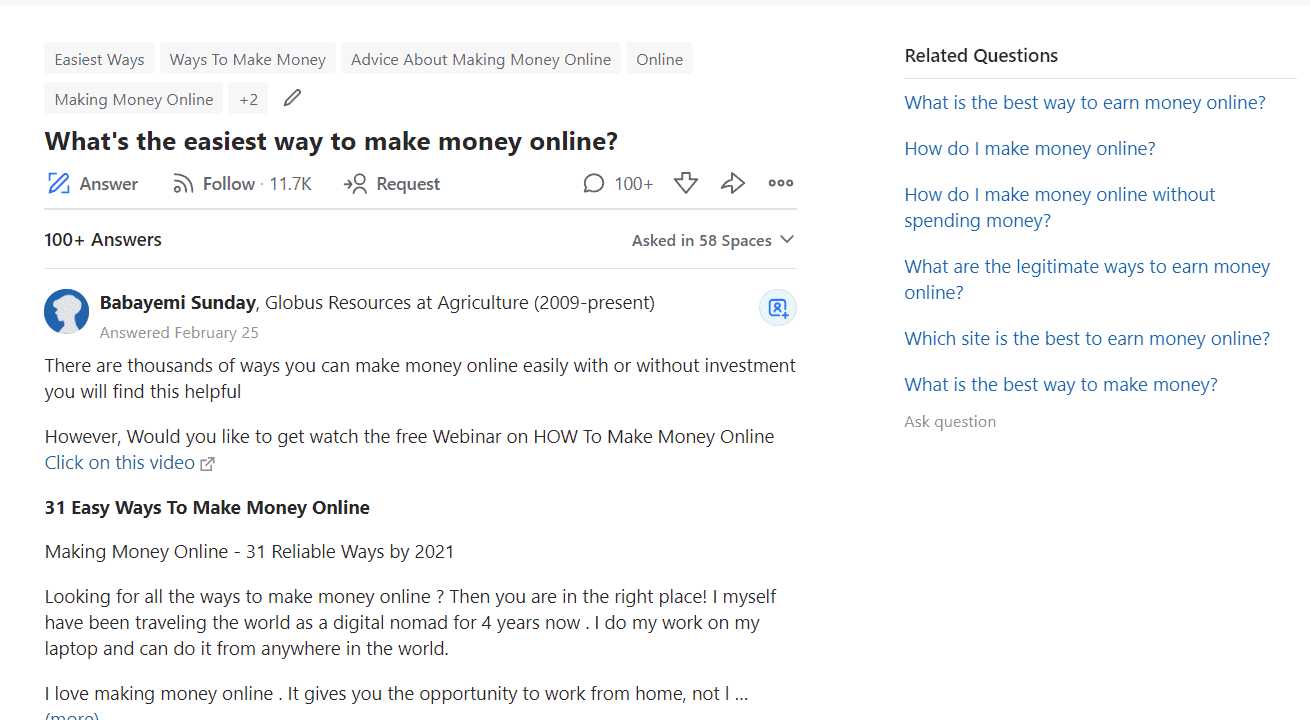Click the question title heading
Screen dimensions: 1310x720
331,141
